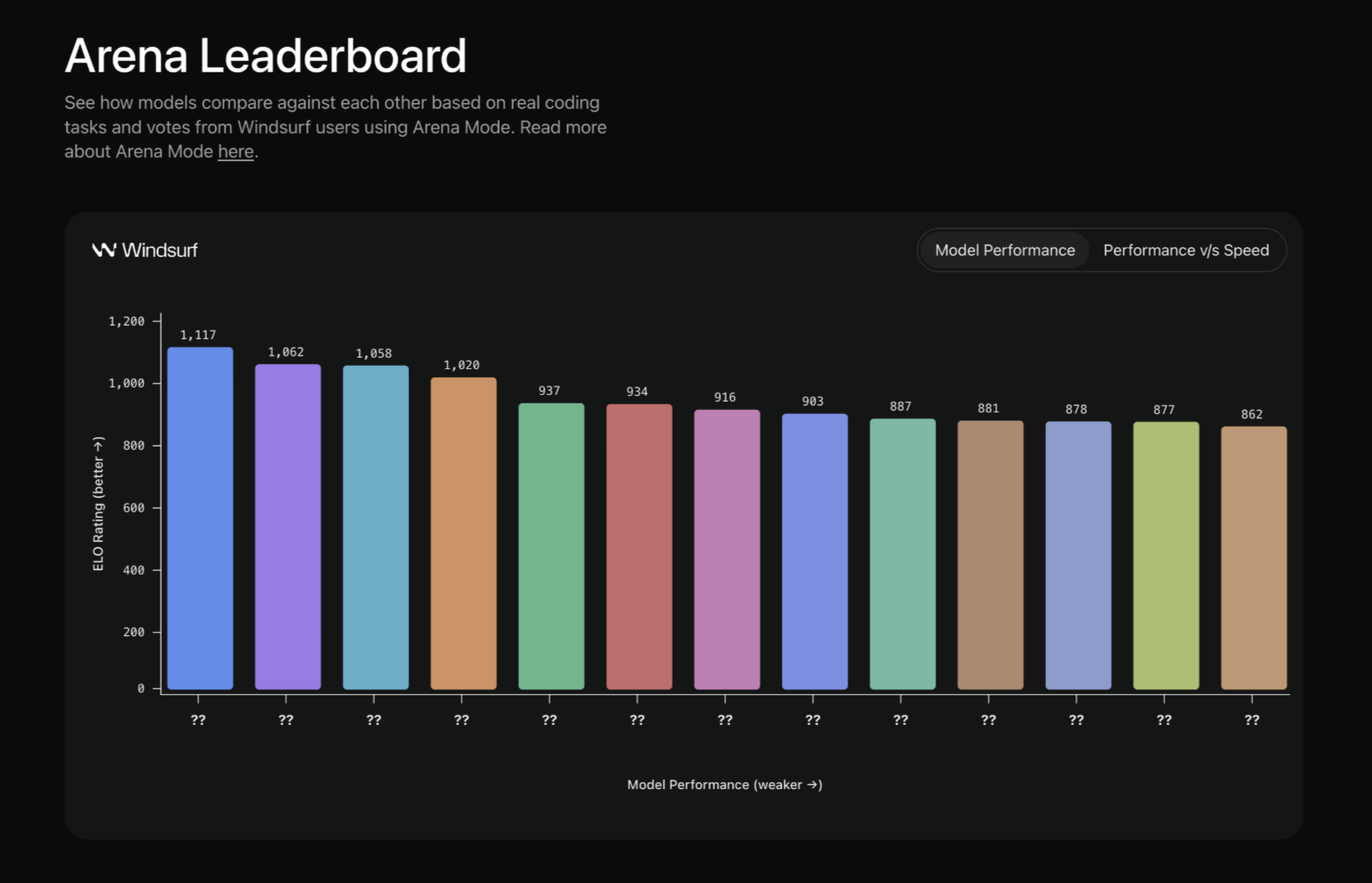Click the mint bar rated 887
The image size is (1372, 883).
[902, 554]
